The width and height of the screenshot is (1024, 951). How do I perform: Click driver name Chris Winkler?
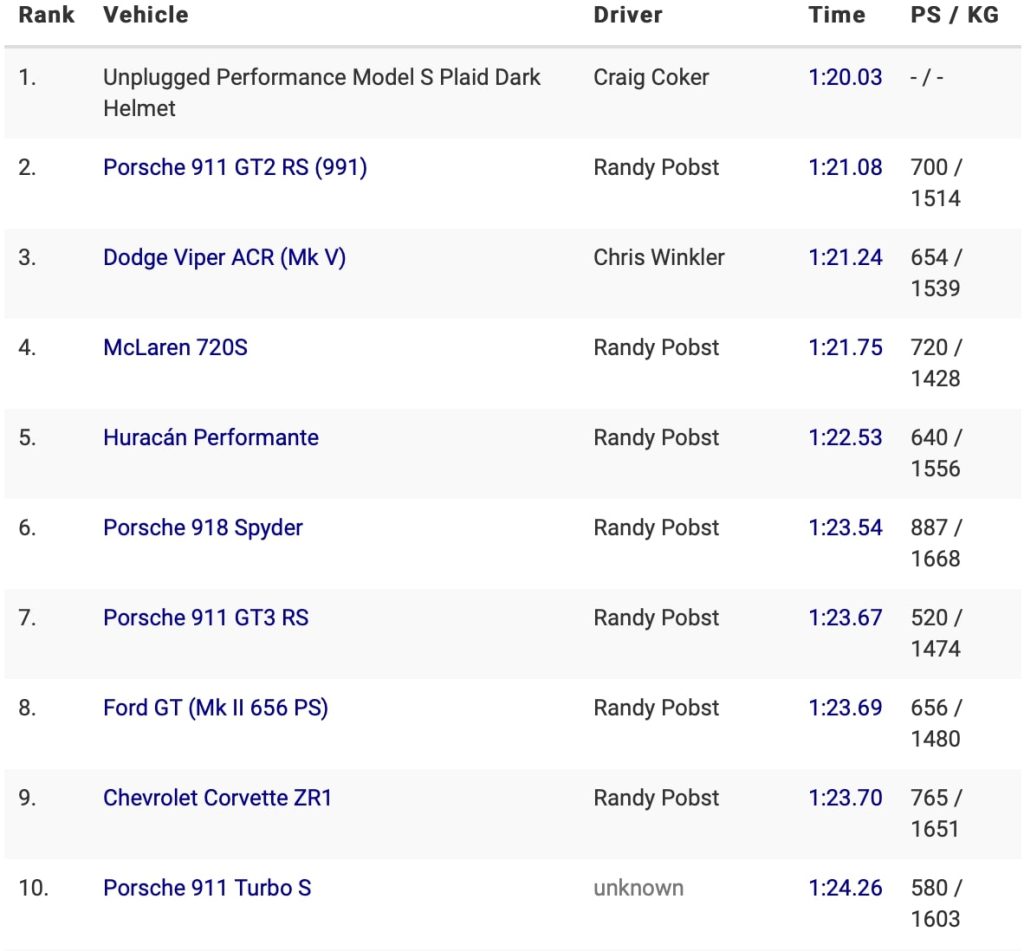[x=659, y=258]
